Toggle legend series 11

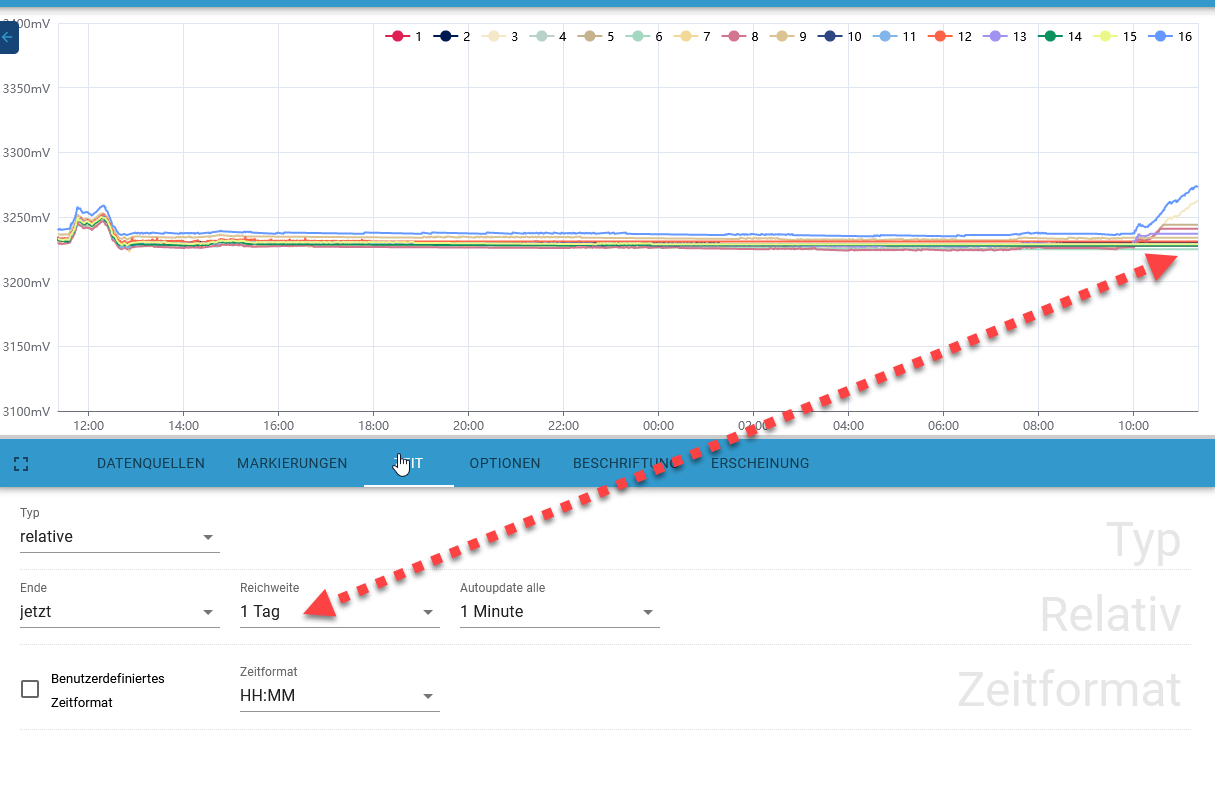pyautogui.click(x=894, y=36)
